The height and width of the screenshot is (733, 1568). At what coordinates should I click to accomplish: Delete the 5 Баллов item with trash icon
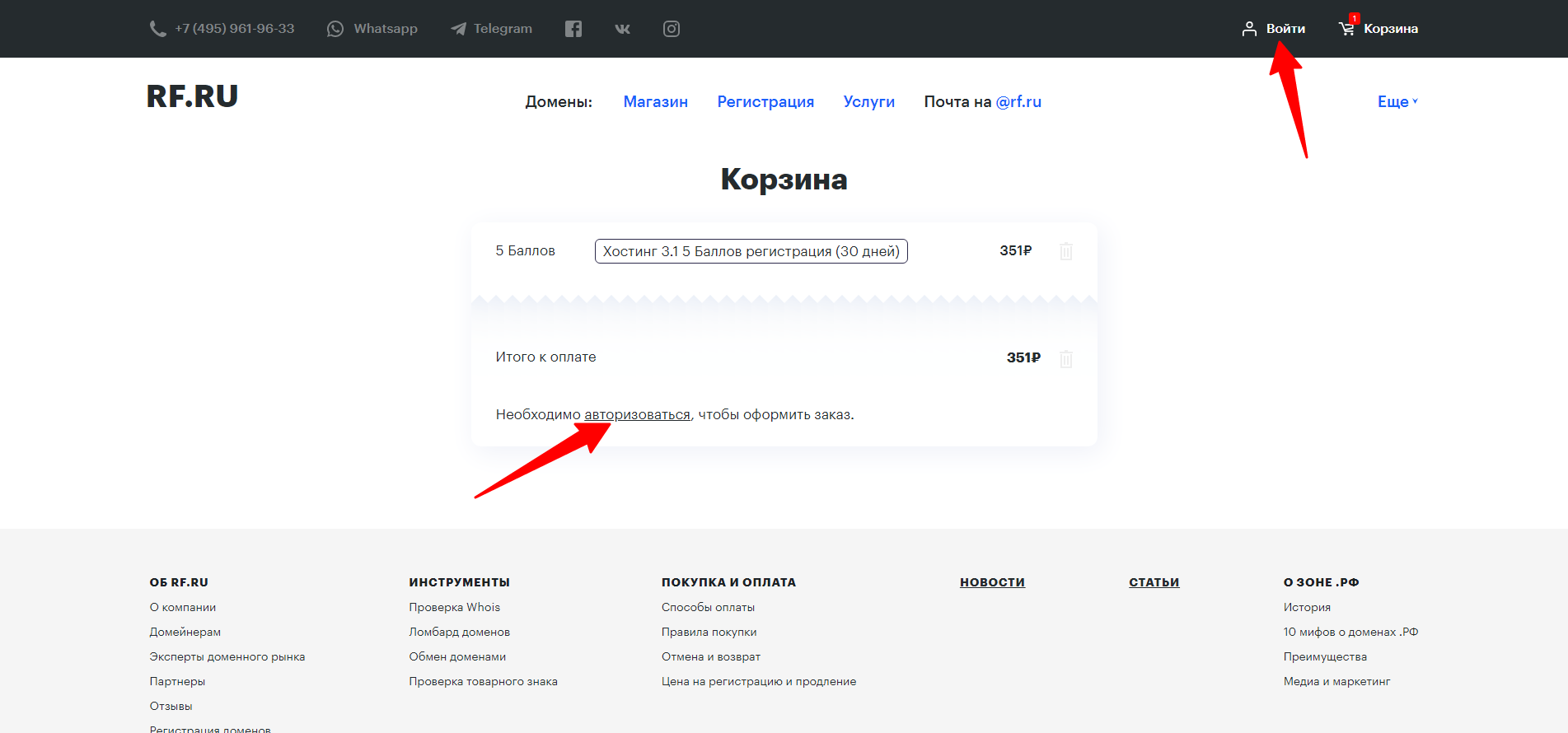(x=1065, y=251)
